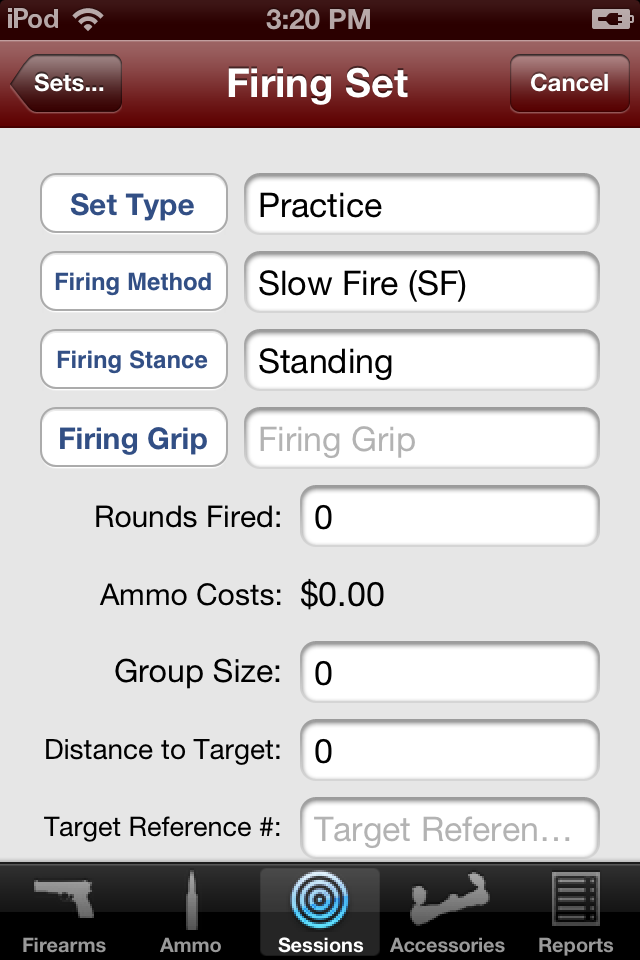
Task: Edit the Rounds Fired value
Action: point(449,516)
